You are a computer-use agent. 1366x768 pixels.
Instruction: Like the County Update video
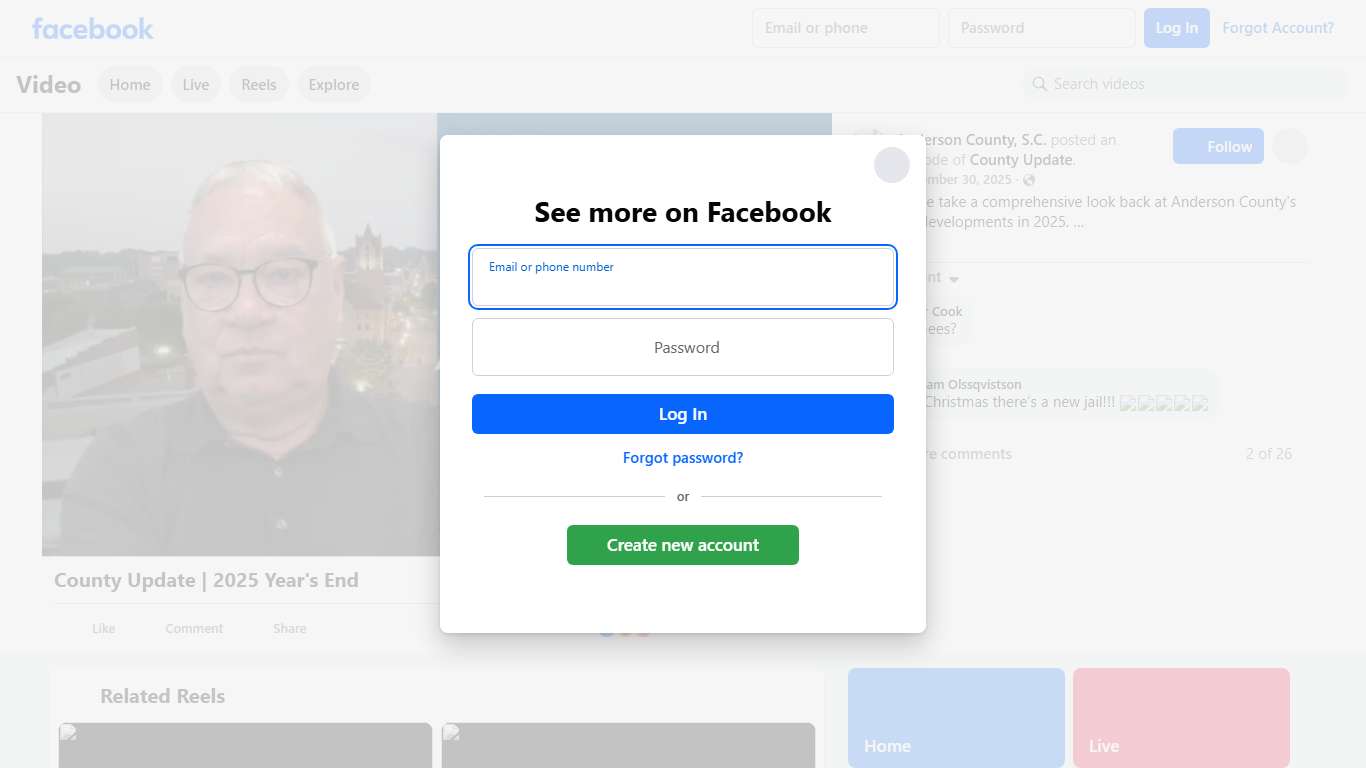tap(103, 628)
